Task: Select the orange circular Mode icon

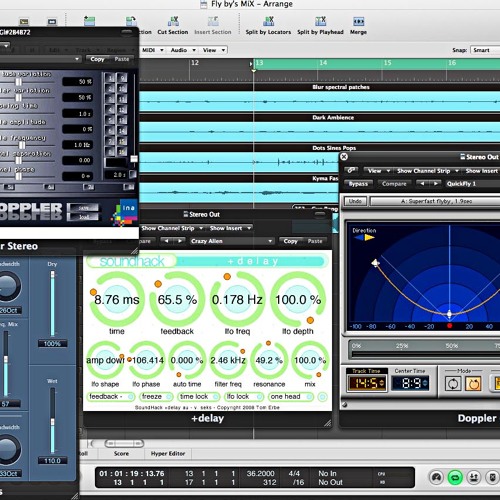Action: click(473, 384)
